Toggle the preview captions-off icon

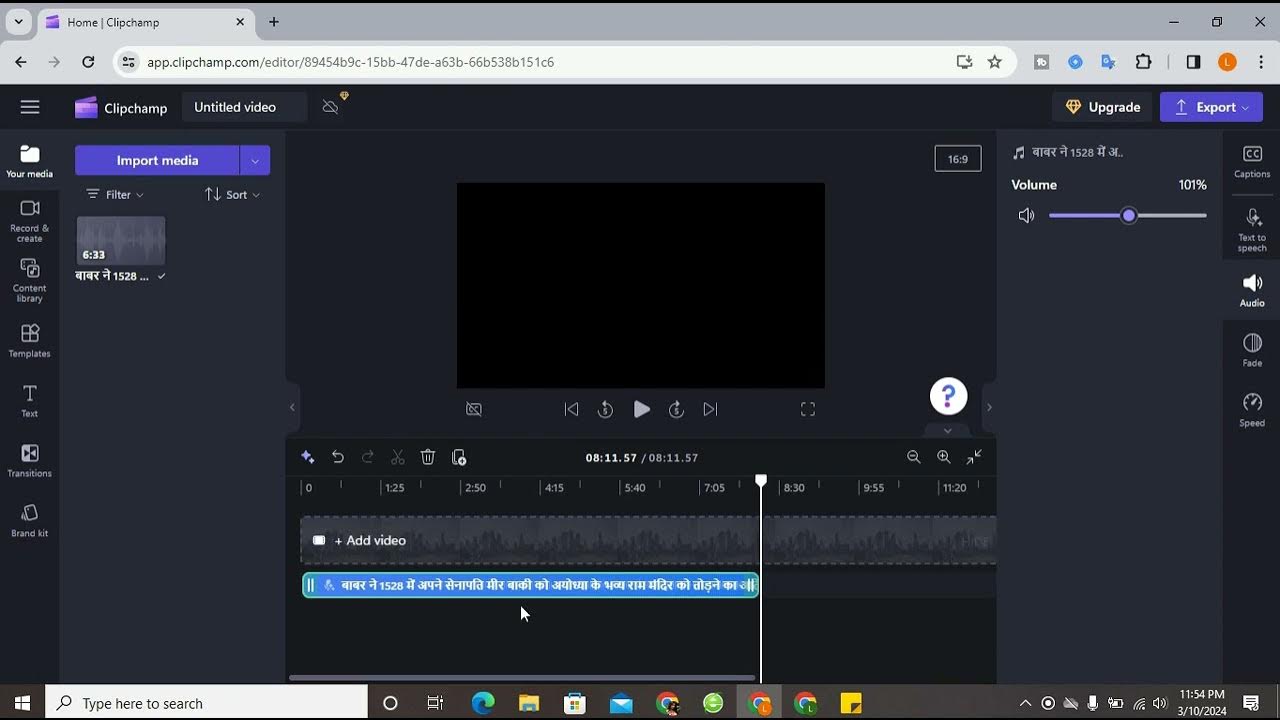click(x=474, y=409)
